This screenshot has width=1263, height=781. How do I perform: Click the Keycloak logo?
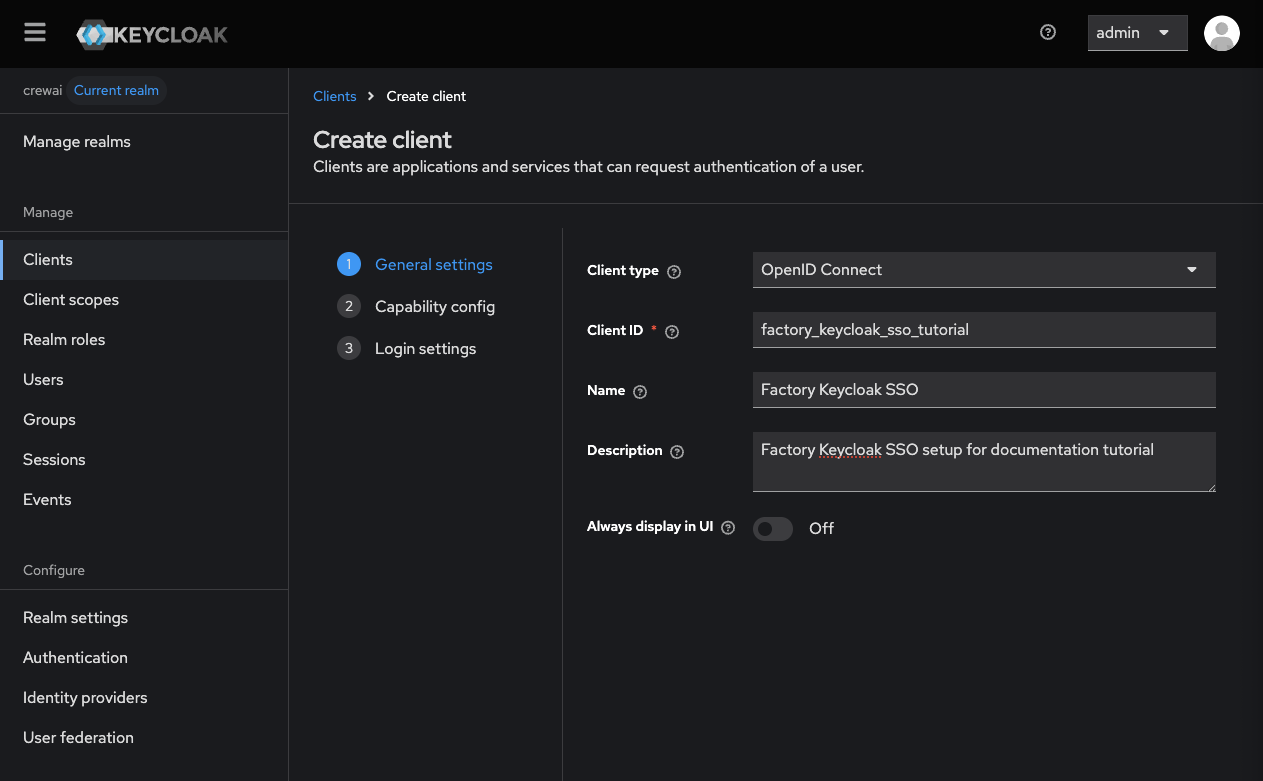point(151,33)
